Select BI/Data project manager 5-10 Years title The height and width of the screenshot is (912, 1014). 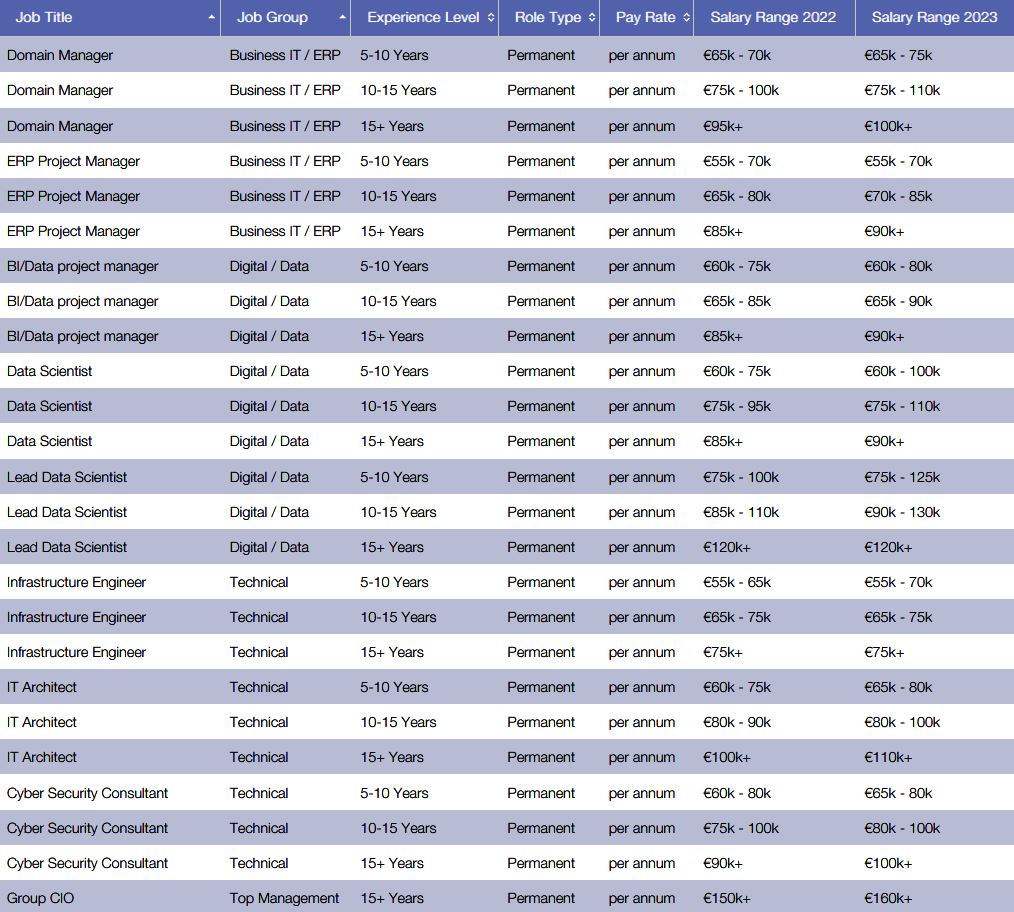click(82, 266)
